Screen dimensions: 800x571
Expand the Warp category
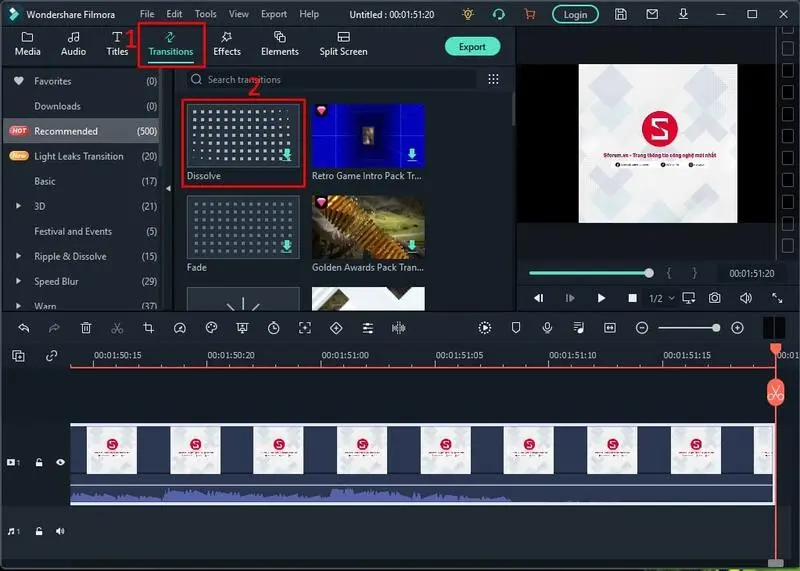point(18,306)
